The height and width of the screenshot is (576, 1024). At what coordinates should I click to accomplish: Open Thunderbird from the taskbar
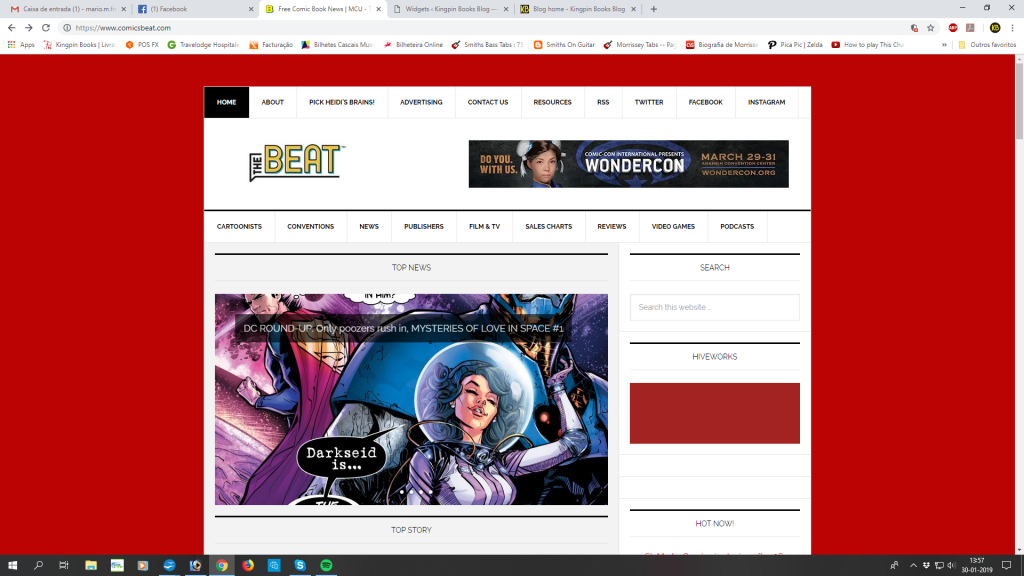[169, 565]
